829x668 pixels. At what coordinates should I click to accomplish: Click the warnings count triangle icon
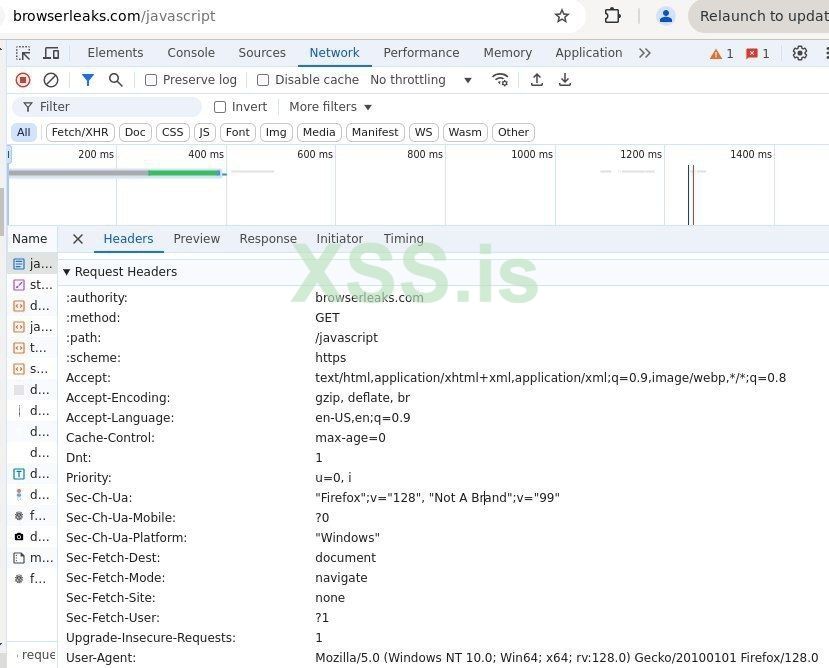[x=716, y=53]
